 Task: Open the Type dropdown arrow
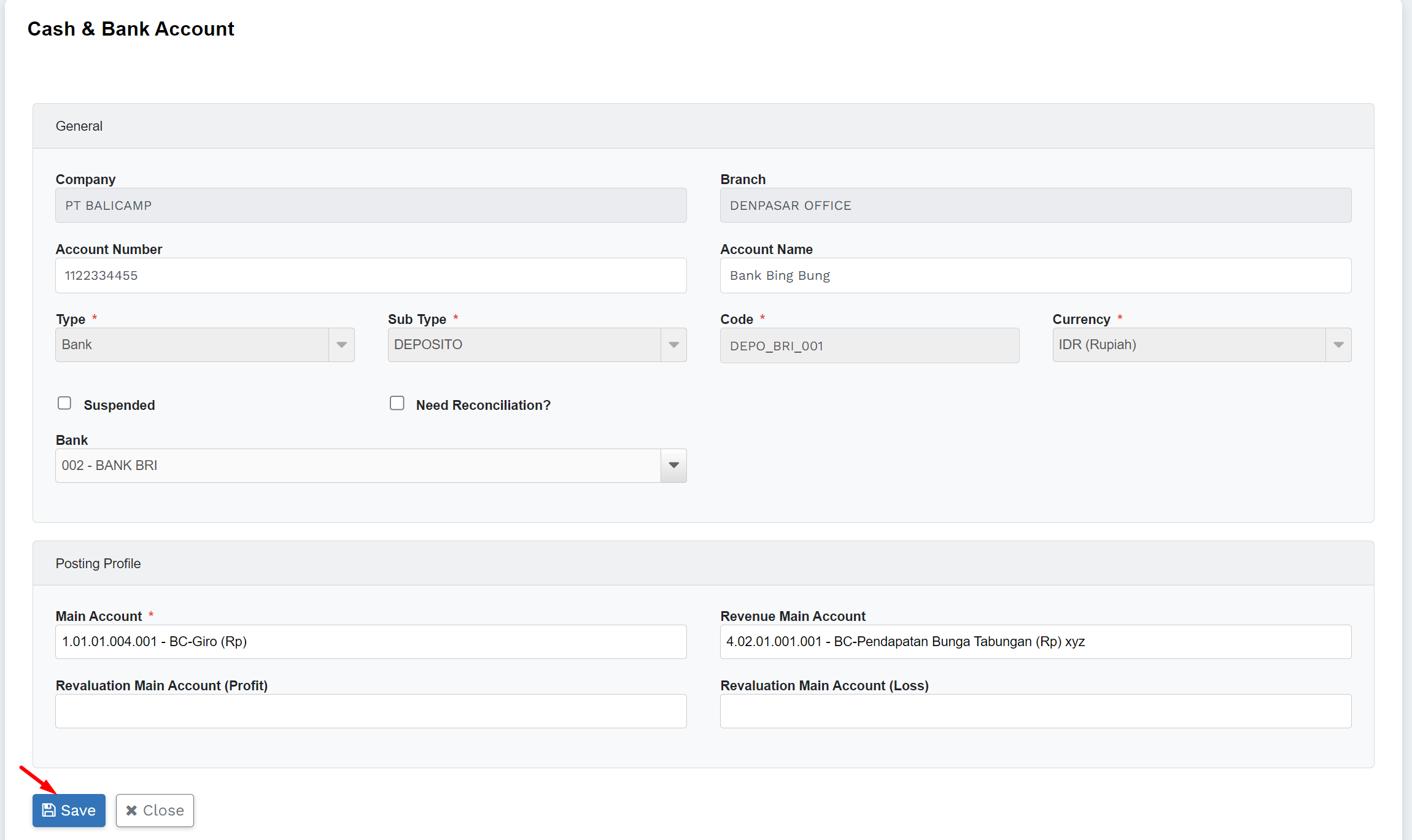(x=341, y=345)
